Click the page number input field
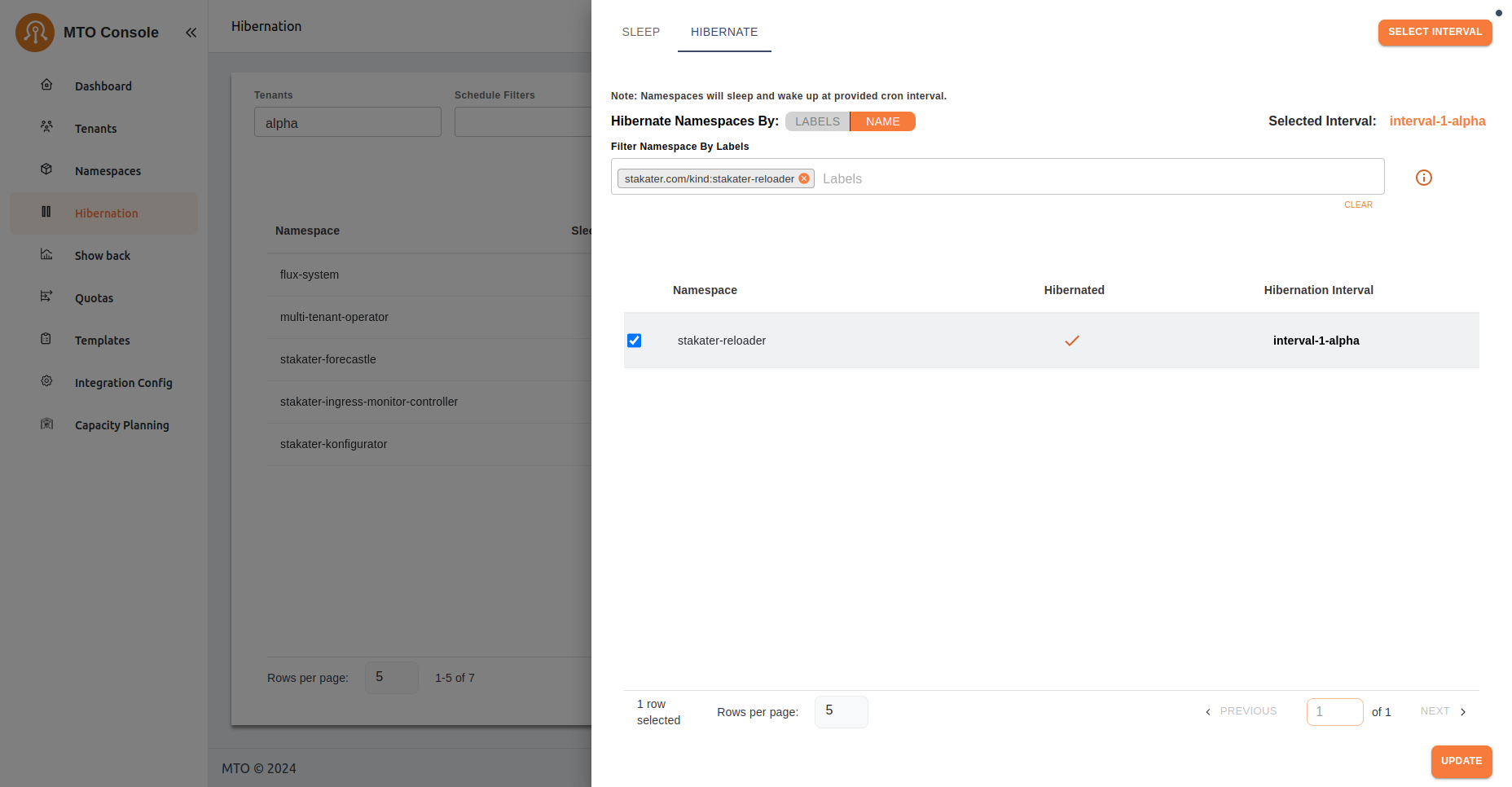Viewport: 1512px width, 787px height. pos(1334,711)
